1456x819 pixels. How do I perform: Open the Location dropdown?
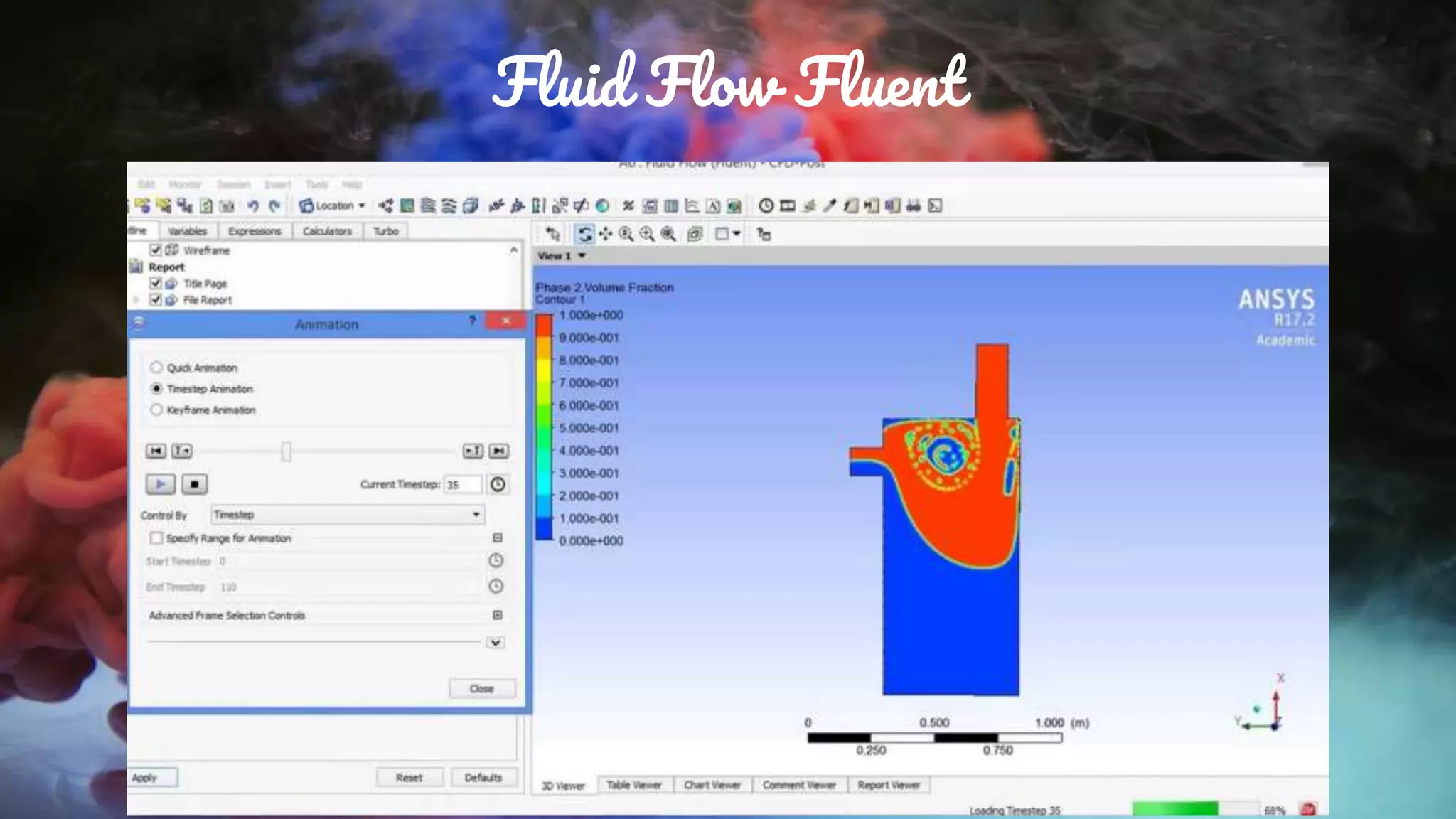tap(333, 206)
